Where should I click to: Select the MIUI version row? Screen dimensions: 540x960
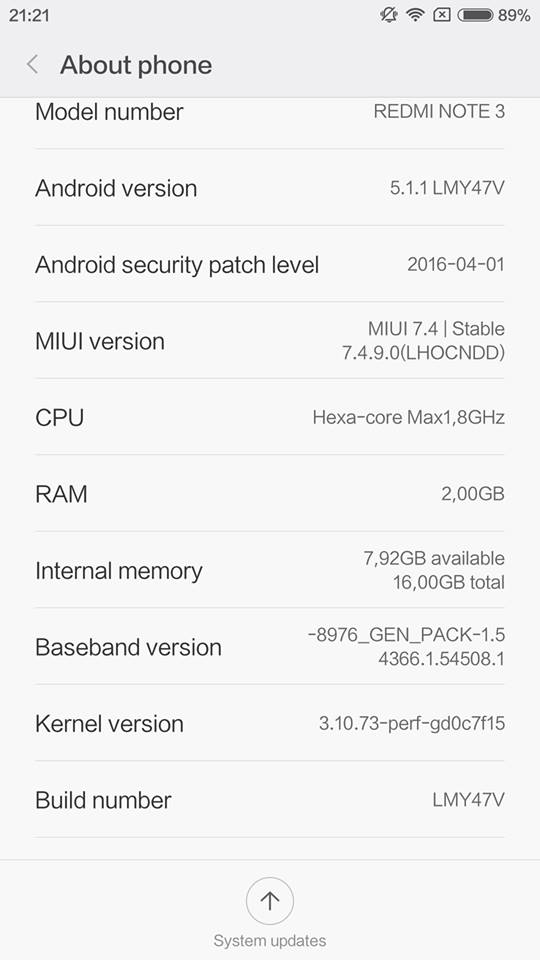coord(270,340)
